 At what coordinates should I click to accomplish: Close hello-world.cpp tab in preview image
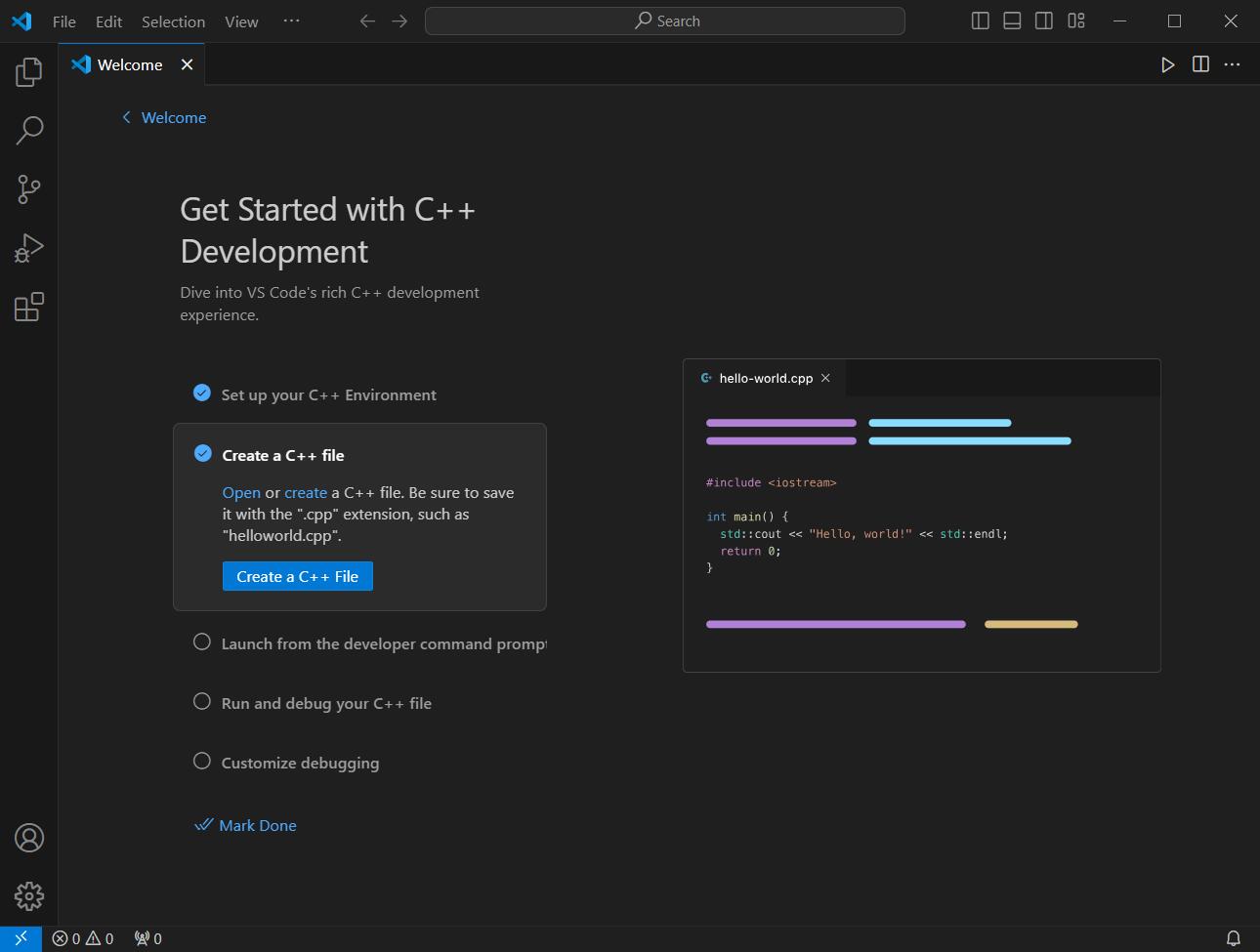pyautogui.click(x=825, y=378)
